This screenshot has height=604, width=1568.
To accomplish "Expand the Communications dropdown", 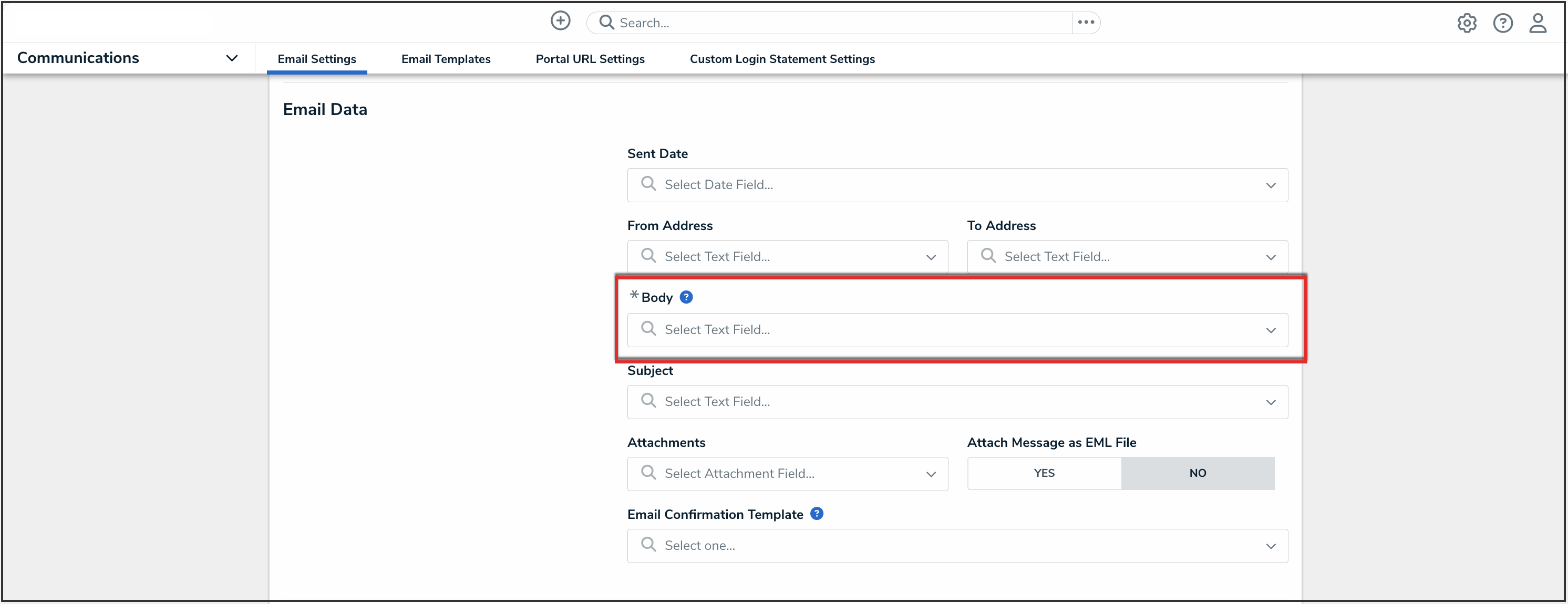I will [x=231, y=58].
